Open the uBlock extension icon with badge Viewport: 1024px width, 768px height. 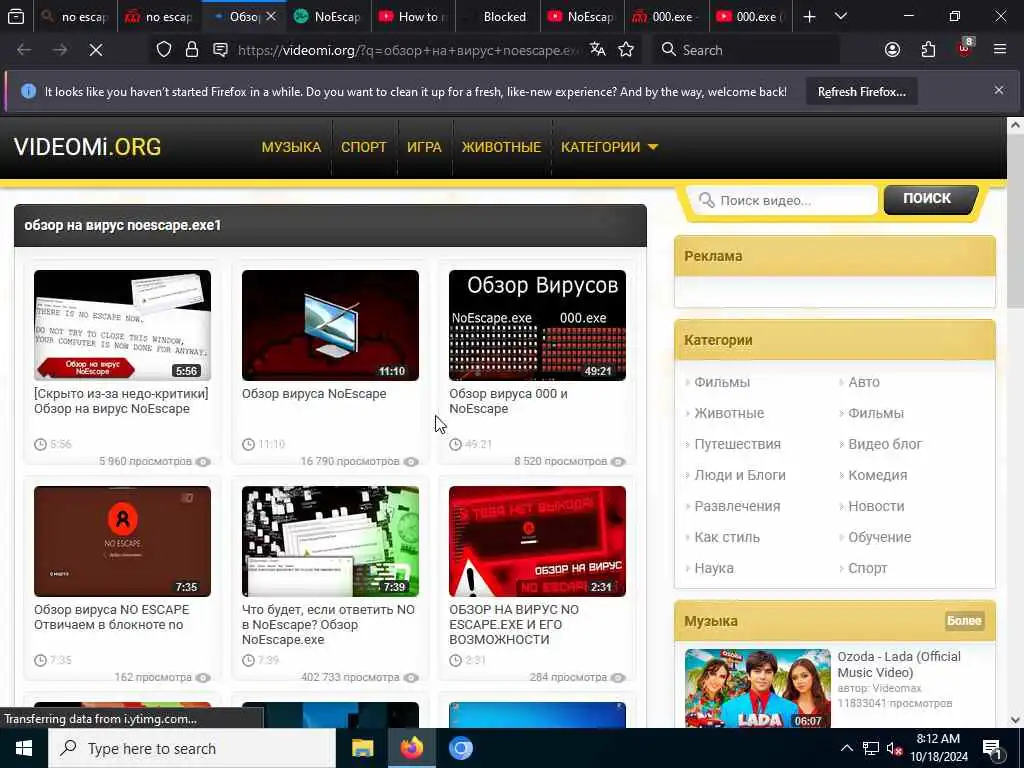pyautogui.click(x=965, y=48)
